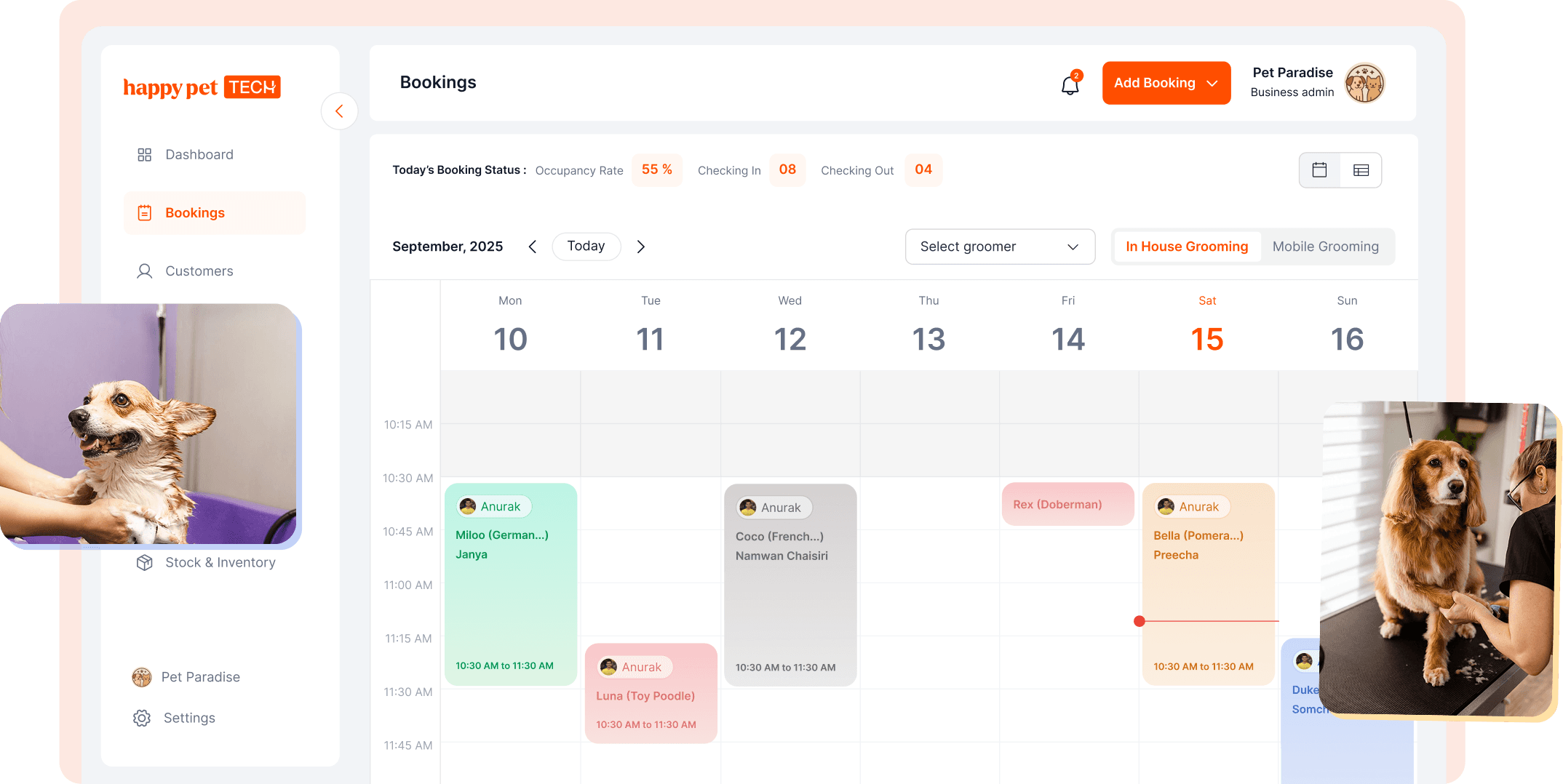Click the Bookings clipboard icon in sidebar
Viewport: 1563px width, 784px height.
[144, 213]
